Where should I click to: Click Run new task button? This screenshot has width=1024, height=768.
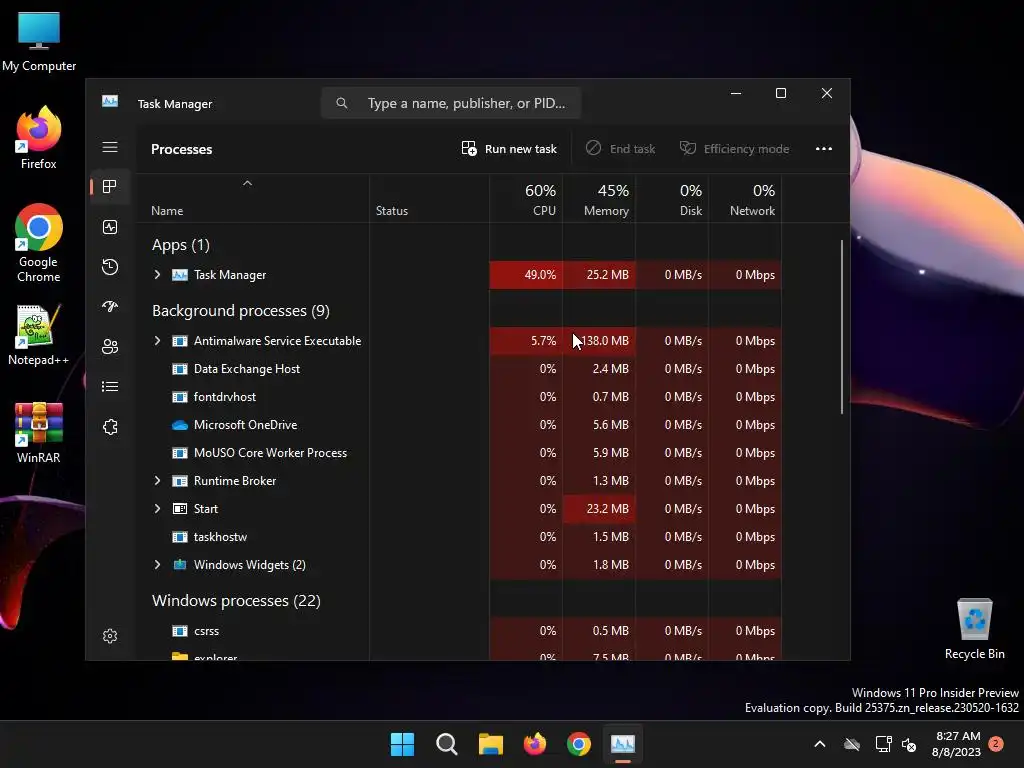[509, 149]
